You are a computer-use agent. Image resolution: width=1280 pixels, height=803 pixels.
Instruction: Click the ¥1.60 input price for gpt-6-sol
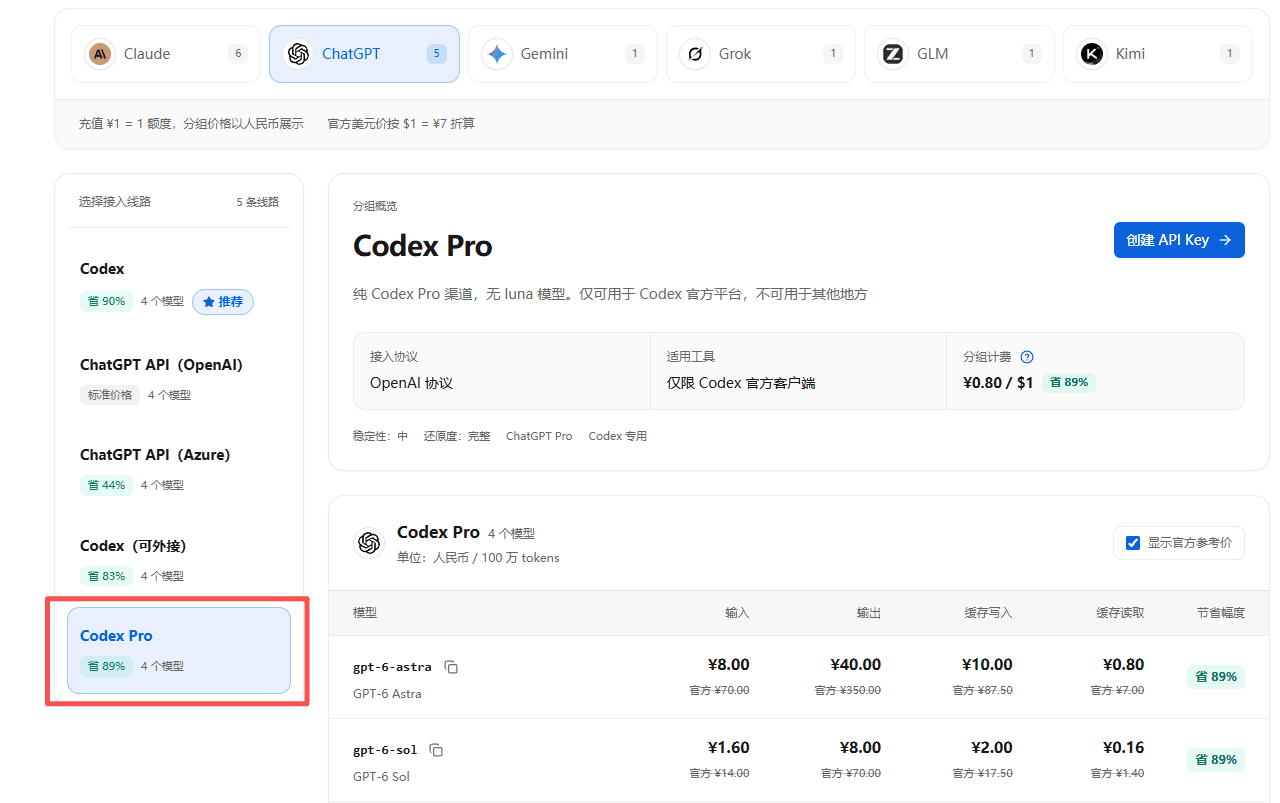point(728,748)
